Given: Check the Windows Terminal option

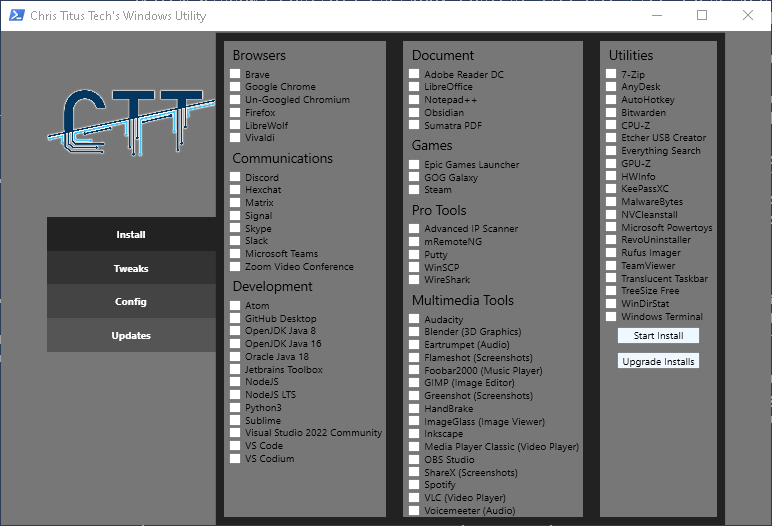Looking at the screenshot, I should click(611, 317).
